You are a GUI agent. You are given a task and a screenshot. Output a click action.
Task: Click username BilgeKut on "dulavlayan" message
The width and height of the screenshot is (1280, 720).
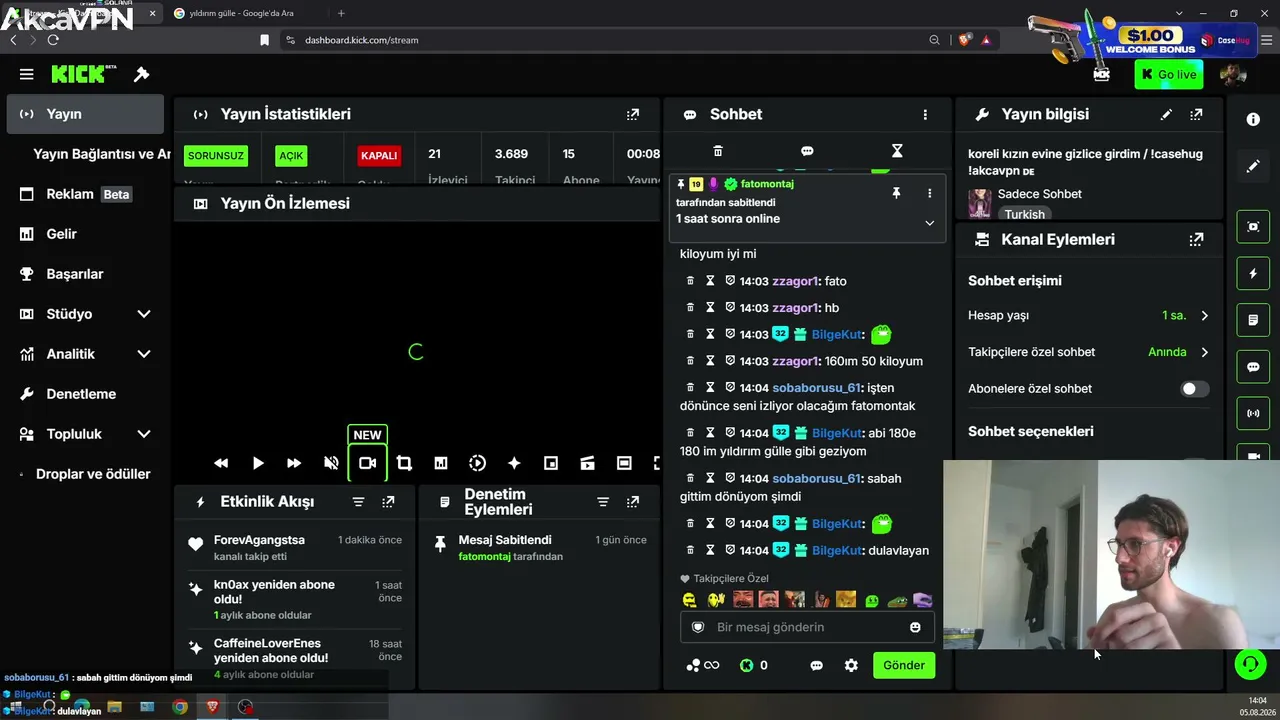837,550
